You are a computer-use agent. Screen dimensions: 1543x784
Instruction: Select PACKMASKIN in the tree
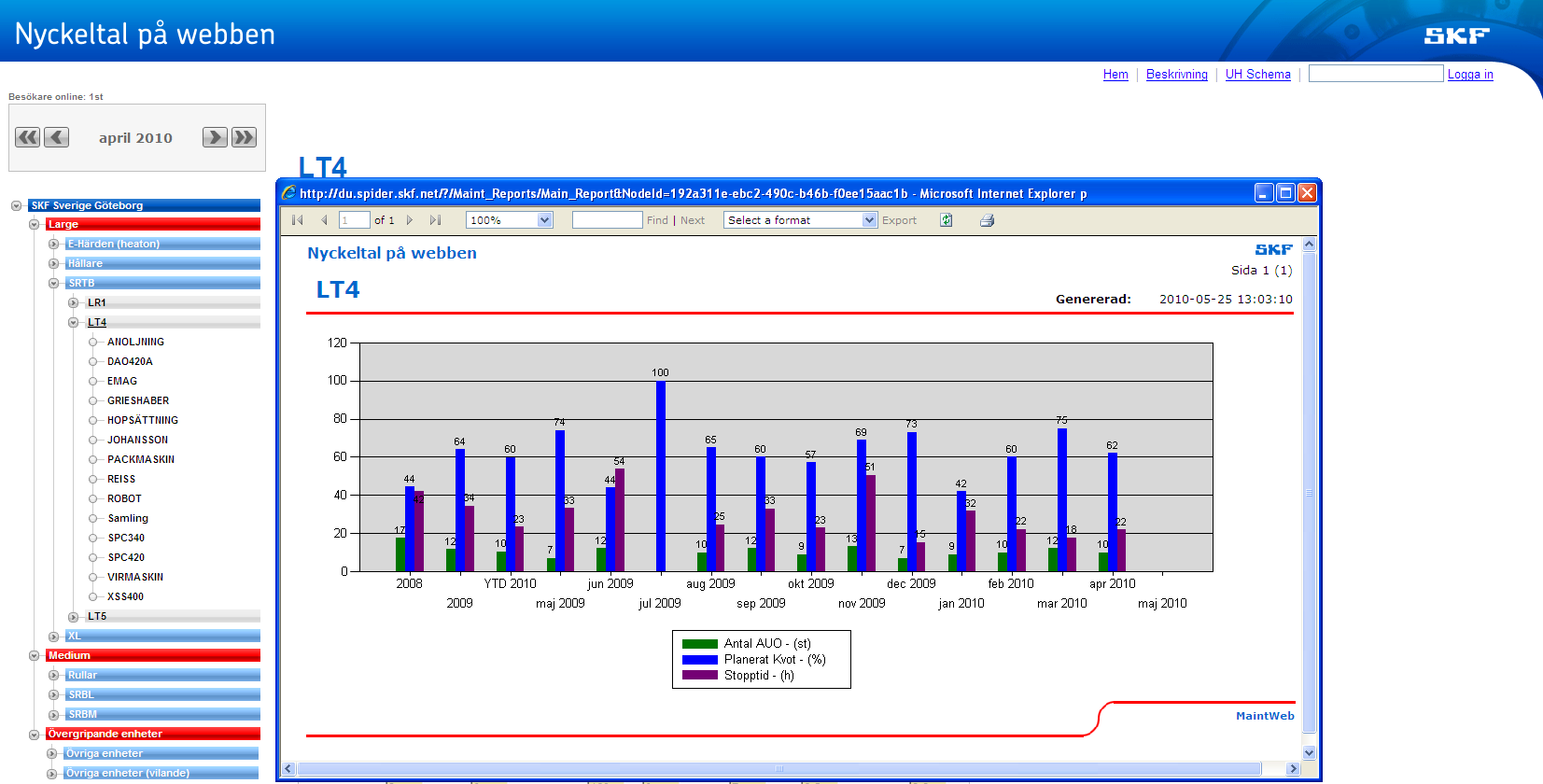click(141, 459)
